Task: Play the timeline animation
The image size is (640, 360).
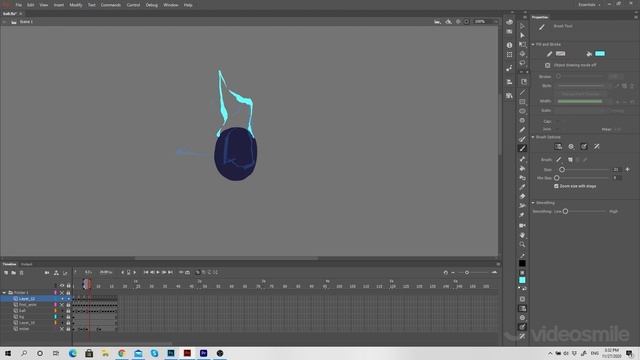Action: coord(158,272)
